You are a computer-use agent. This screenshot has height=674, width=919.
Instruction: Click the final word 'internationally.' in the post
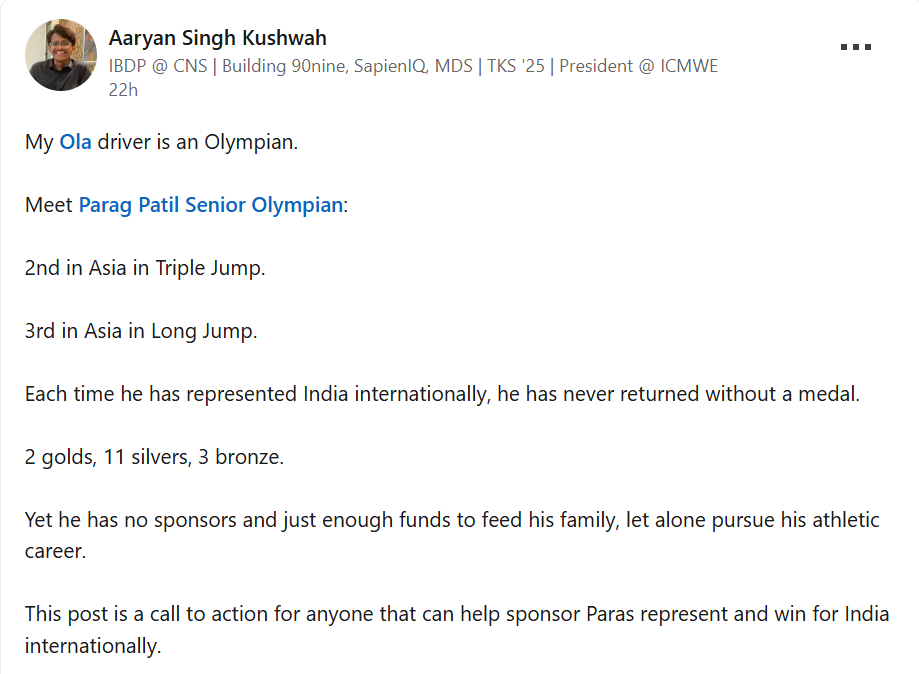point(92,645)
